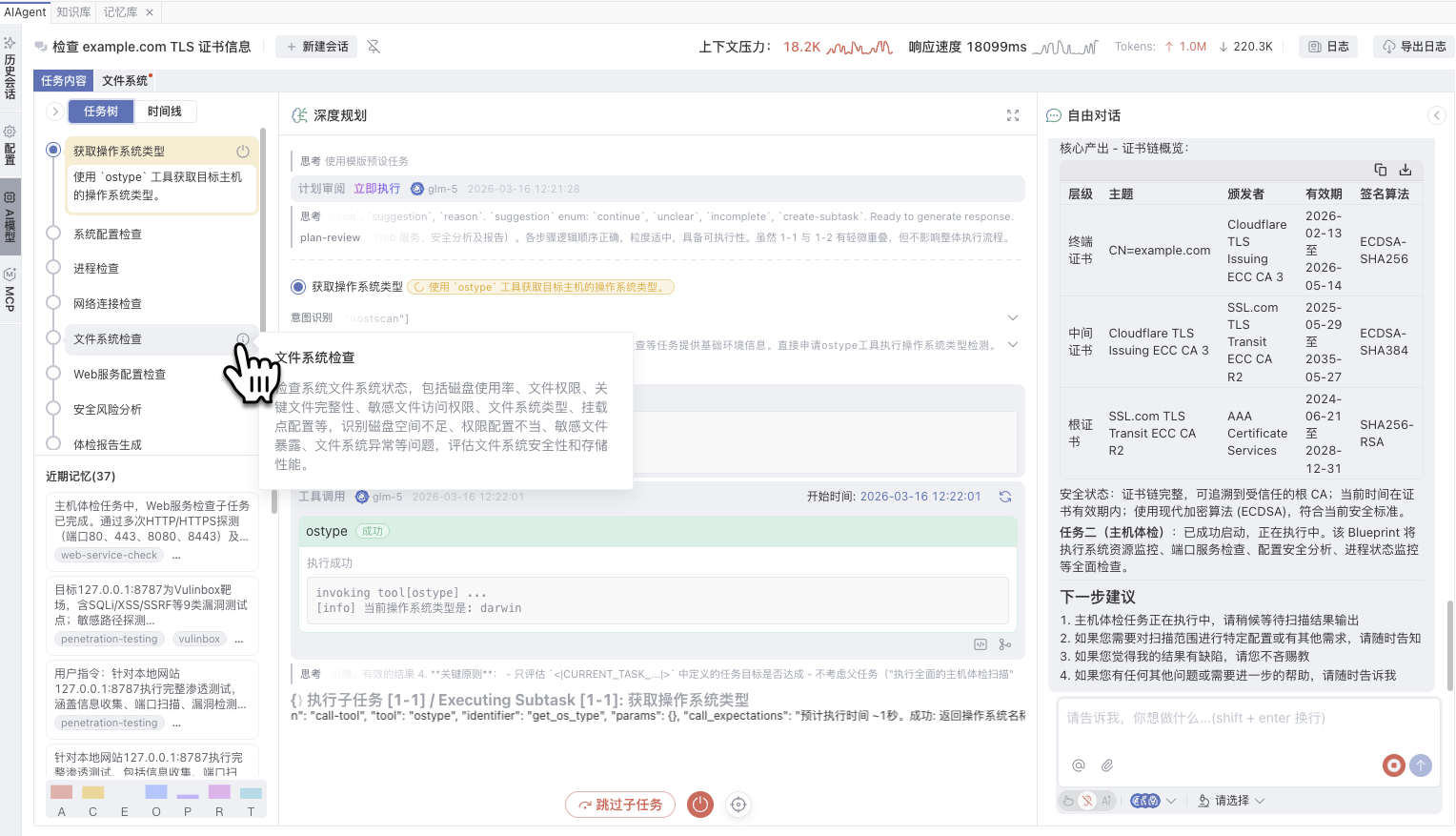Collapse the 自由对话 panel with arrow

coord(1437,115)
